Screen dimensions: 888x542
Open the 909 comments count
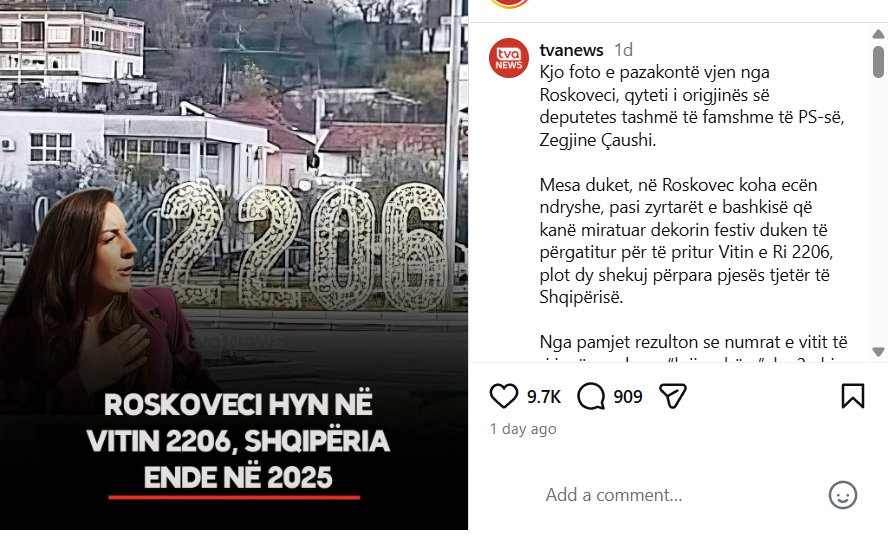click(627, 396)
